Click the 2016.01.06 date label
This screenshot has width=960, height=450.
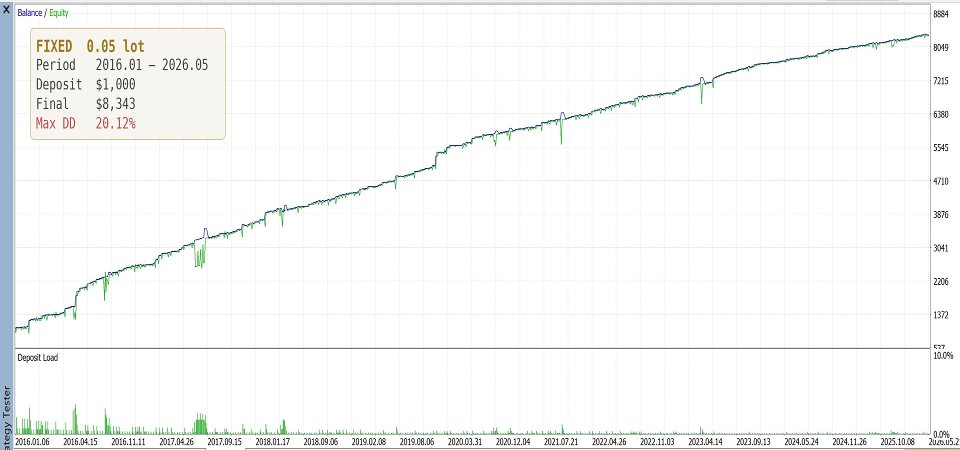[33, 442]
